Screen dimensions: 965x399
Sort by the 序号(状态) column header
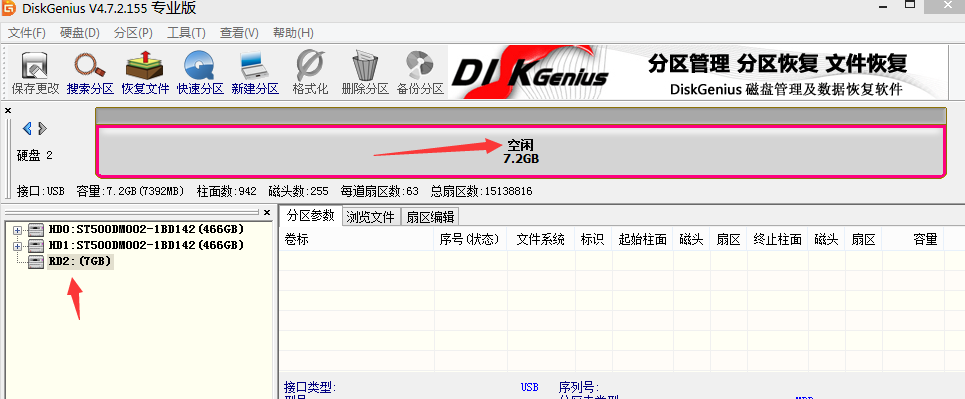pos(470,240)
